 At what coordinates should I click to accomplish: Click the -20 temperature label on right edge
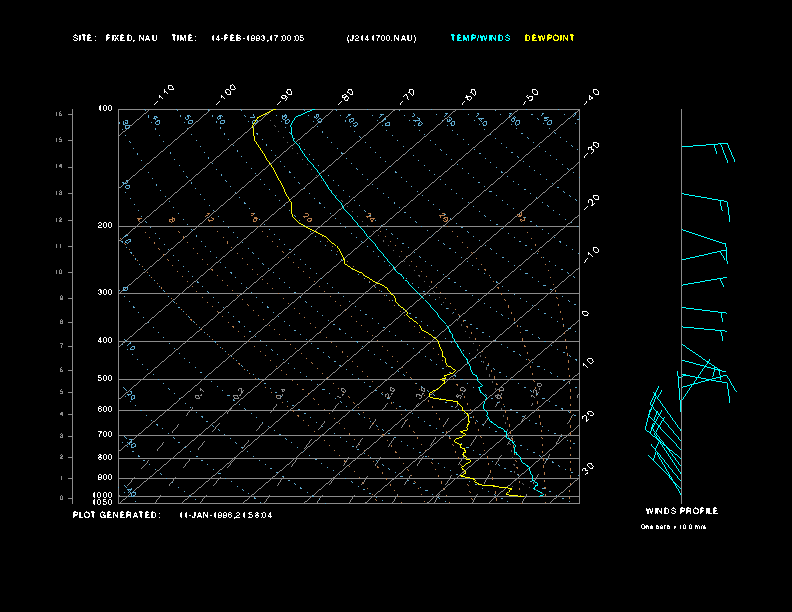[x=591, y=202]
